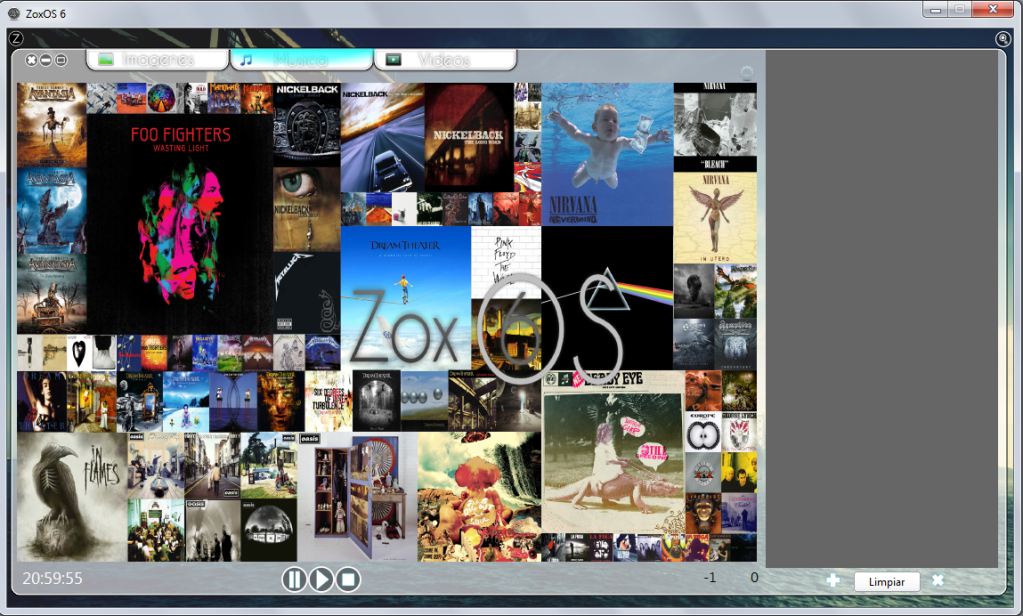Select Nickelback belt buckle album cover
The height and width of the screenshot is (616, 1023).
pyautogui.click(x=307, y=125)
